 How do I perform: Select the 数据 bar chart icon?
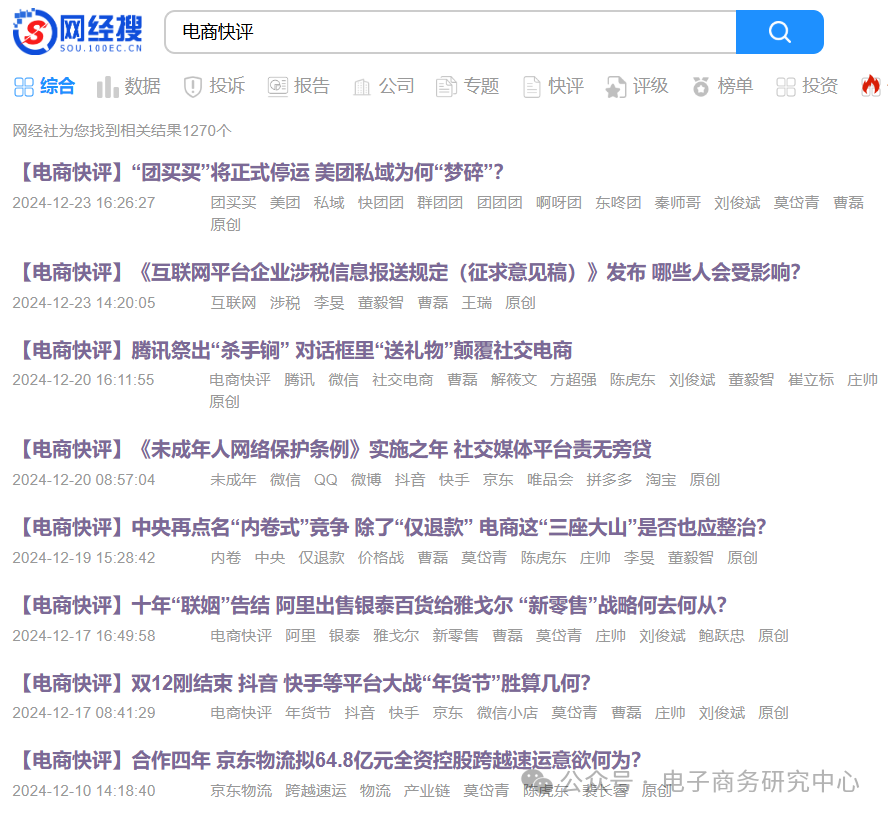point(108,85)
